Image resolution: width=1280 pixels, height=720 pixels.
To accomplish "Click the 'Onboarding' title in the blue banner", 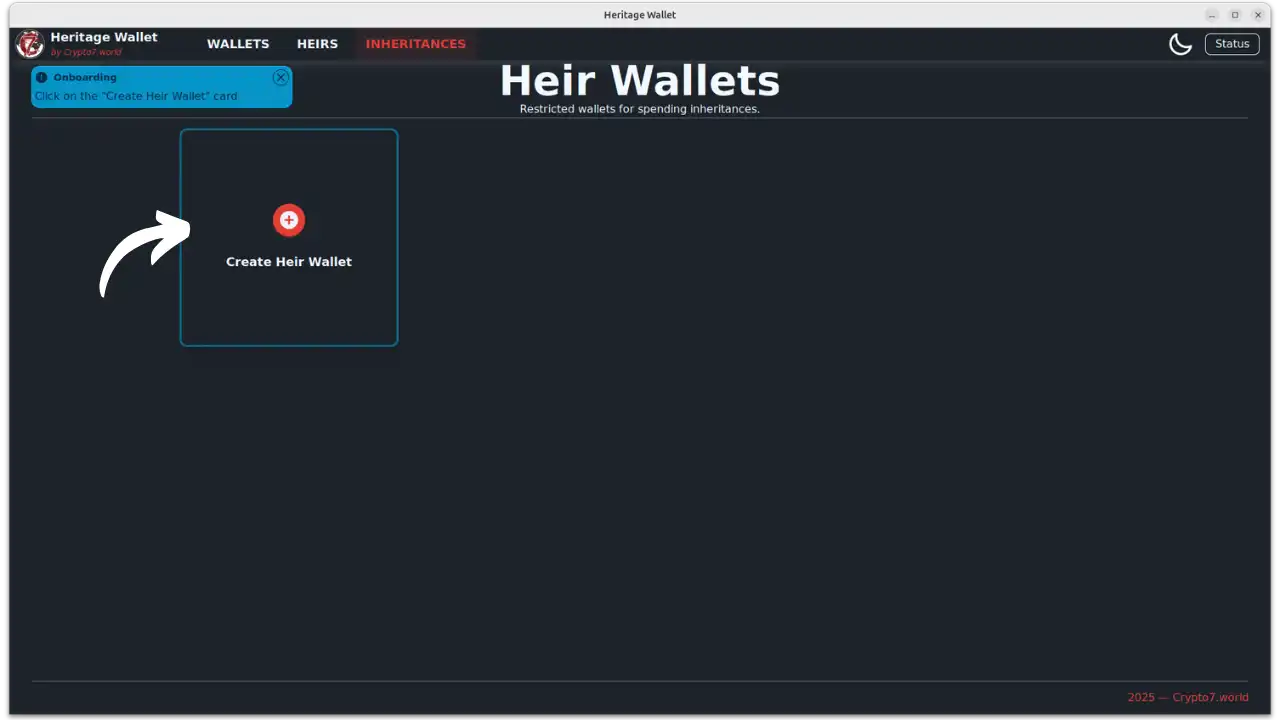I will 85,77.
